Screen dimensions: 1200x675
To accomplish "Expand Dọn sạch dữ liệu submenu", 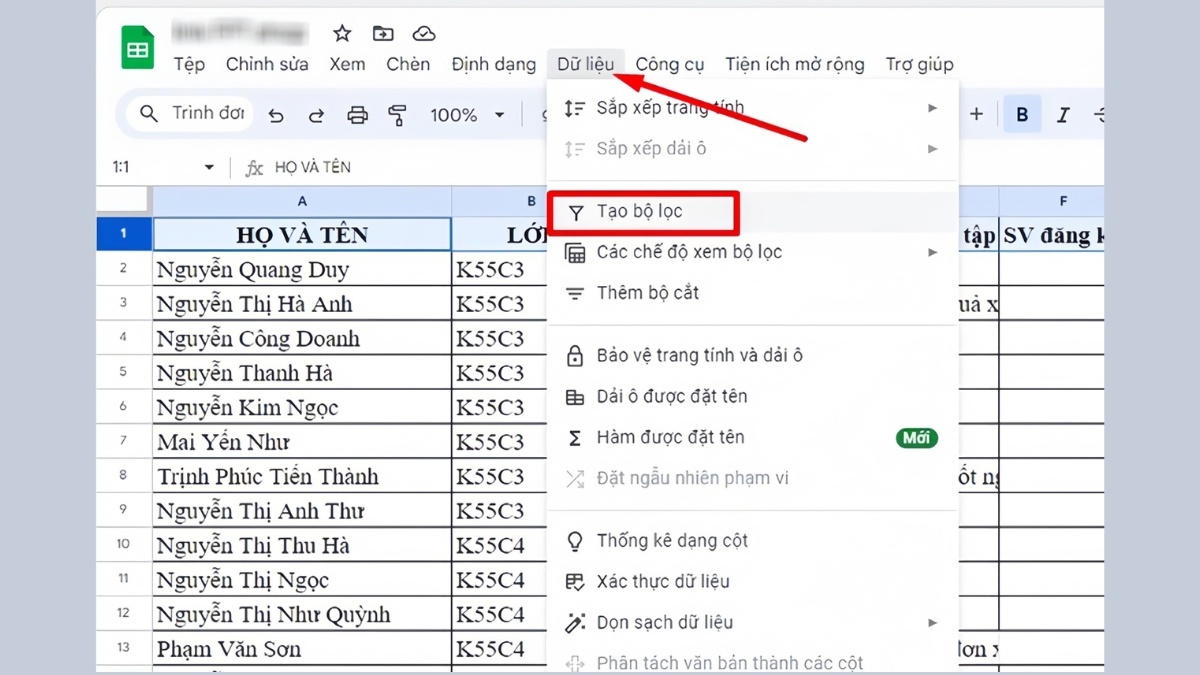I will [753, 622].
